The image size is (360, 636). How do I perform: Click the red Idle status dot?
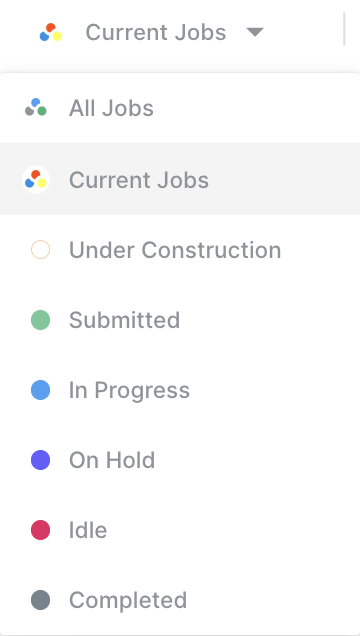click(x=41, y=530)
